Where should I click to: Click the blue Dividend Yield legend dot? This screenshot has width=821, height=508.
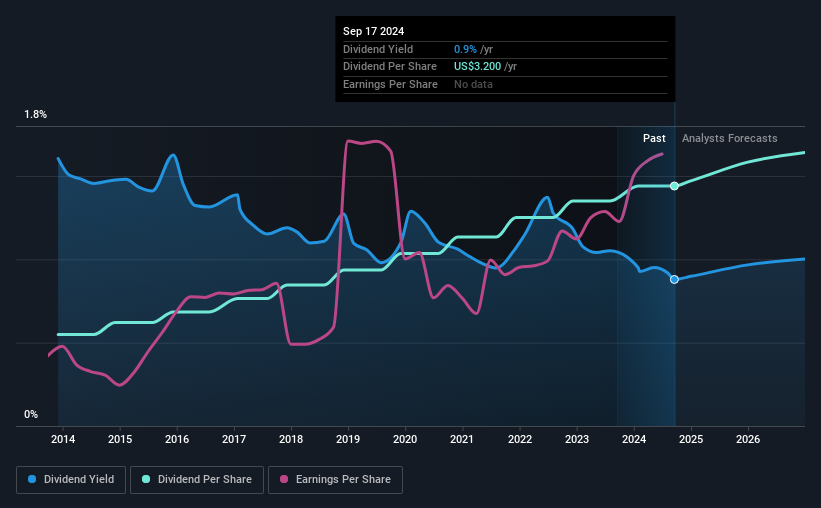point(32,479)
